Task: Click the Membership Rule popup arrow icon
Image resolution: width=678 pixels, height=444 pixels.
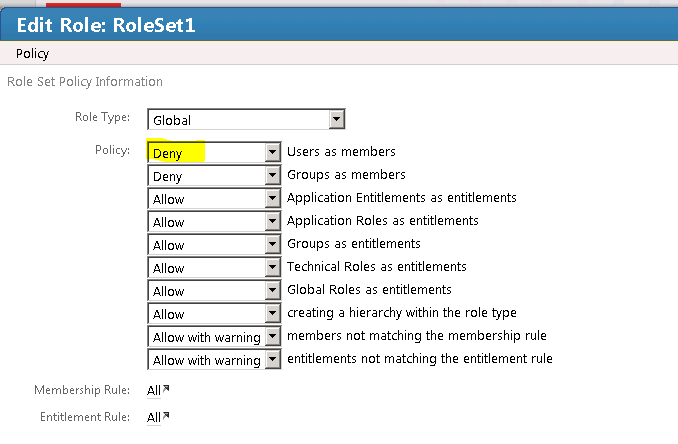Action: (x=165, y=388)
